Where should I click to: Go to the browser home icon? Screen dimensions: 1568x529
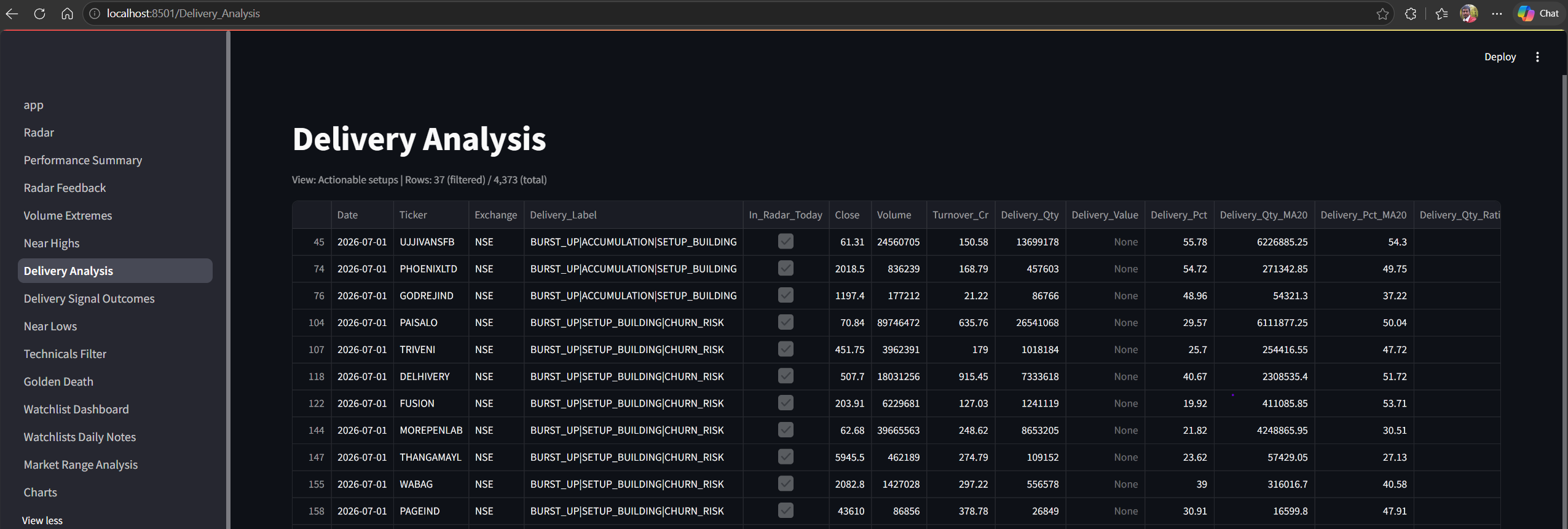67,14
